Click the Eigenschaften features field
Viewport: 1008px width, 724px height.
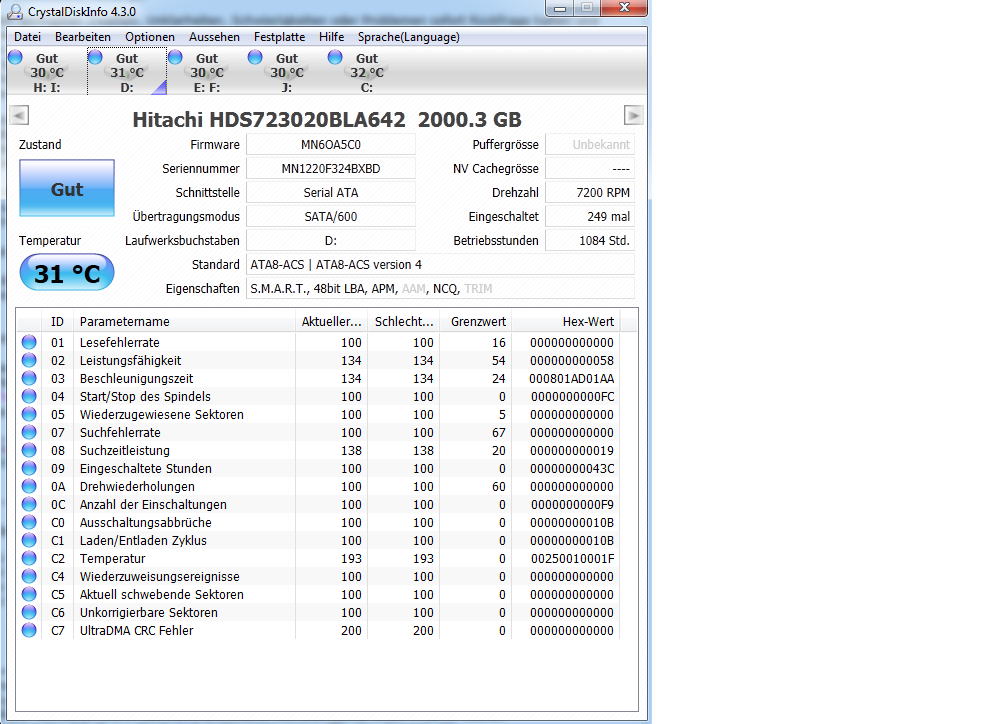pos(440,289)
